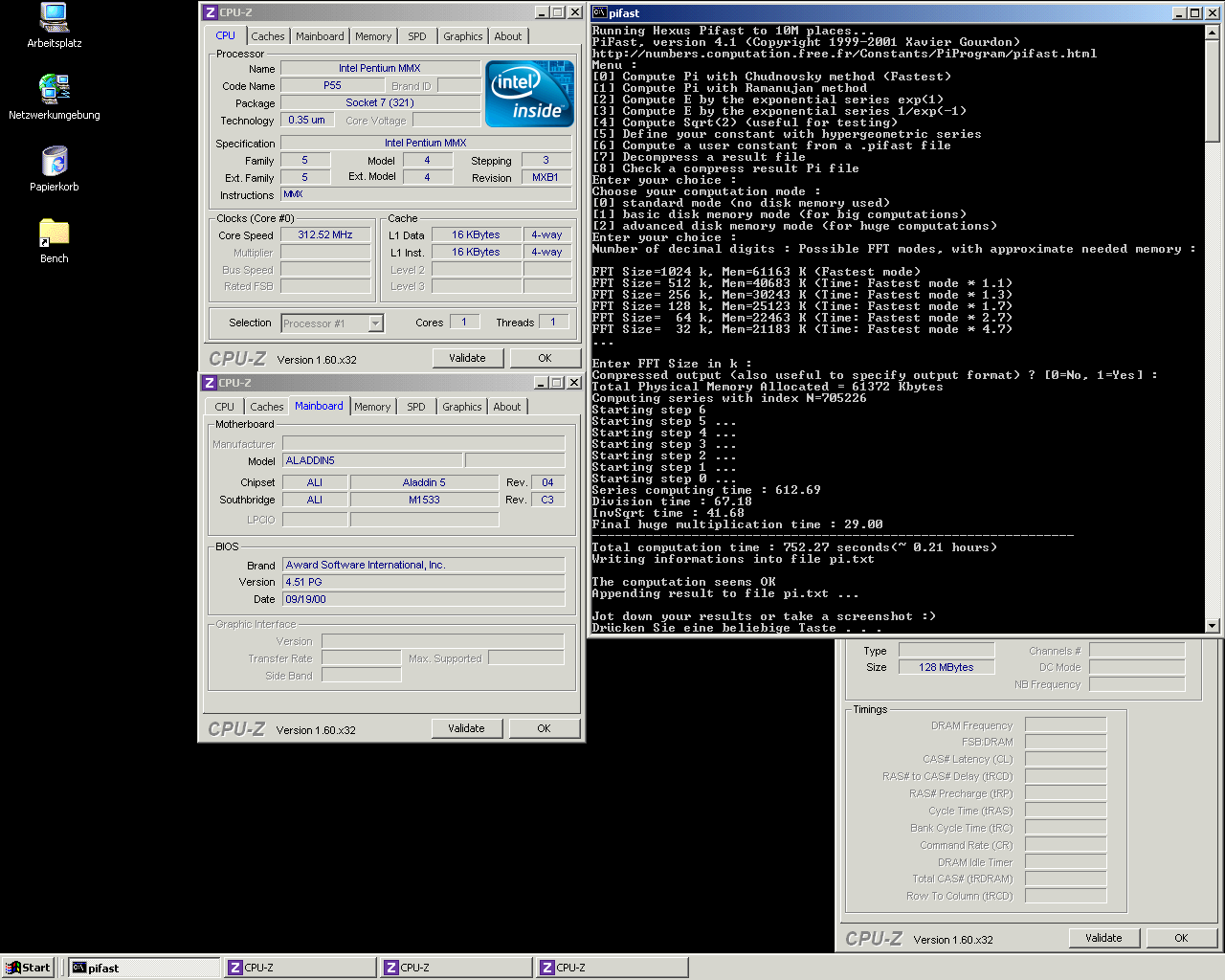This screenshot has width=1225, height=980.
Task: Open the SPD tab in top CPU-Z
Action: (417, 36)
